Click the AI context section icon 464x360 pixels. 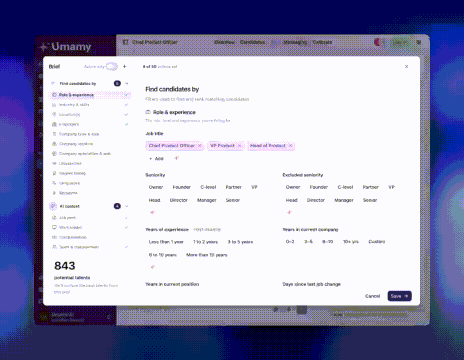coord(53,206)
